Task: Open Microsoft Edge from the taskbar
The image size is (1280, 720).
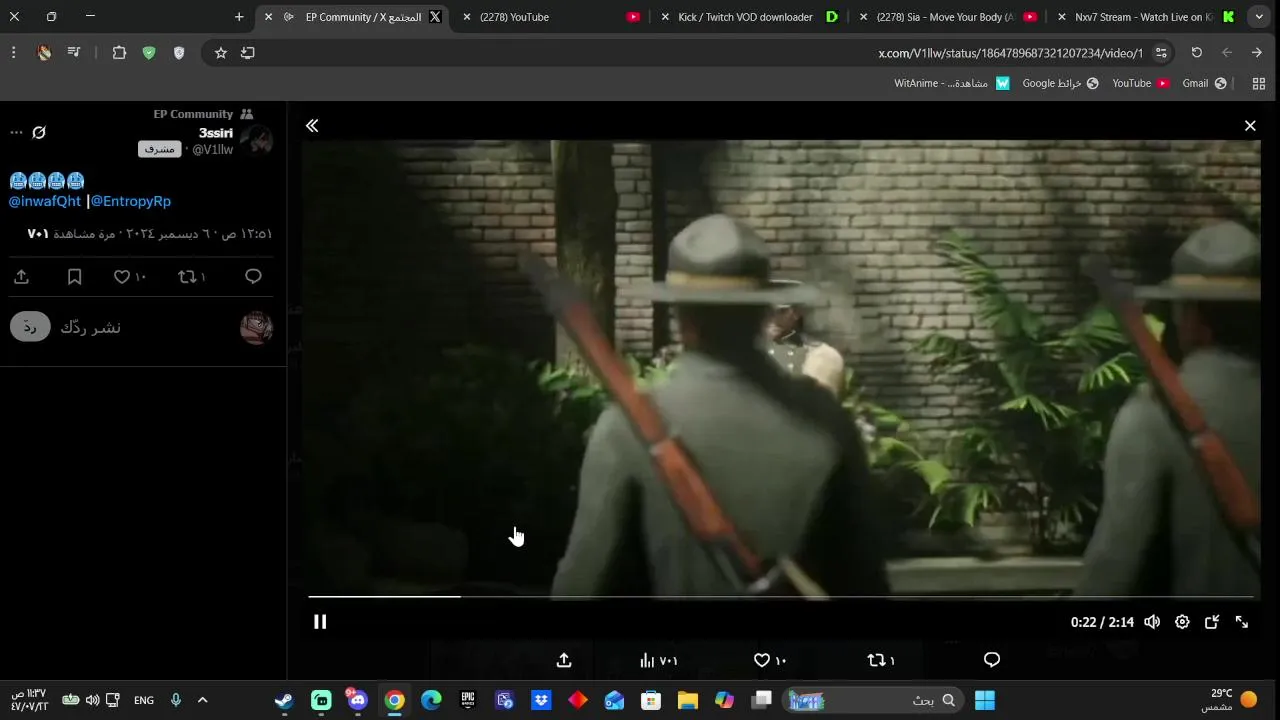Action: 431,700
